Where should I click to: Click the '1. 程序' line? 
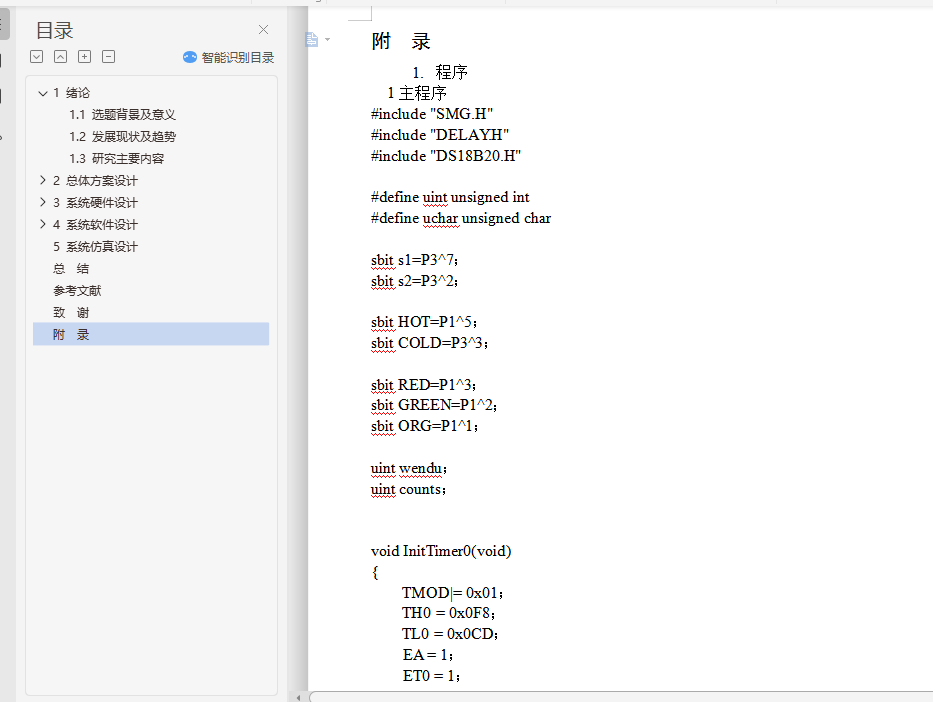pyautogui.click(x=440, y=73)
